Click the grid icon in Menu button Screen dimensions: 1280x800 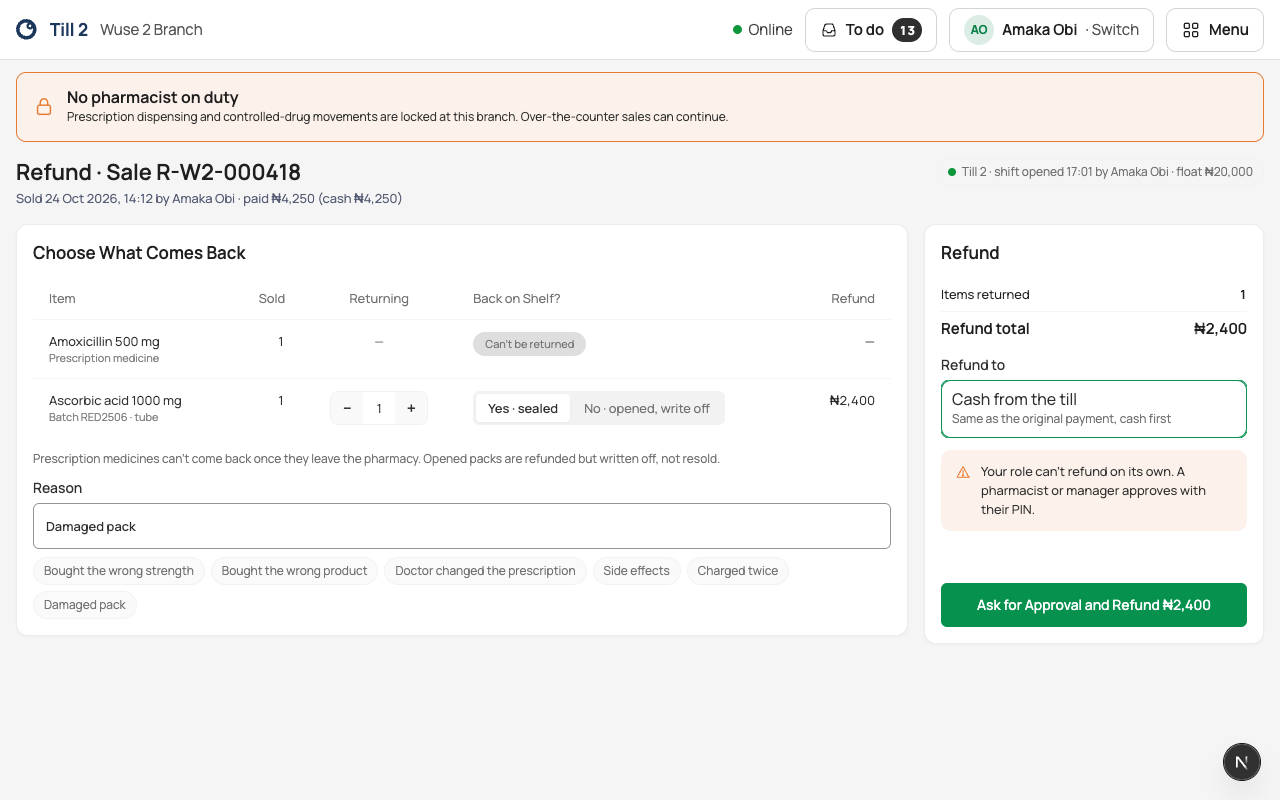[x=1191, y=30]
